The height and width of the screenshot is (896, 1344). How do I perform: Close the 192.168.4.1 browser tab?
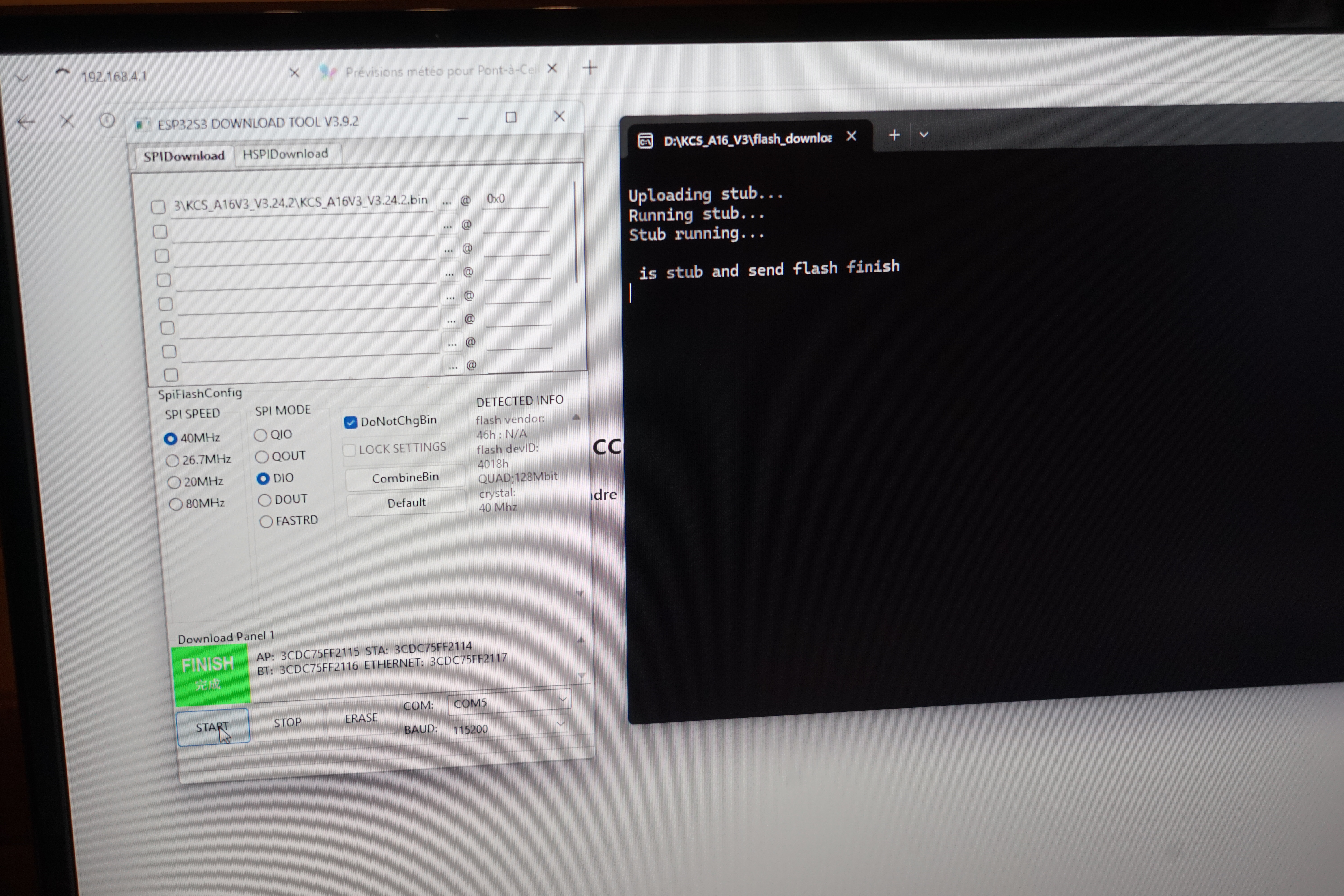tap(294, 73)
